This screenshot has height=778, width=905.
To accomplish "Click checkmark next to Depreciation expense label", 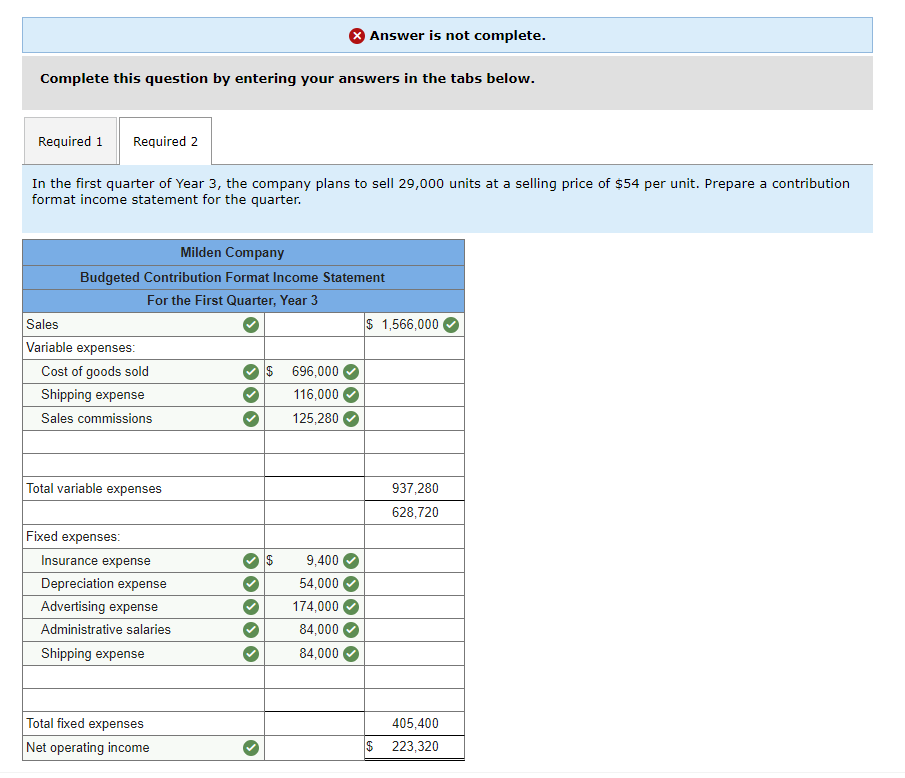I will [x=250, y=584].
